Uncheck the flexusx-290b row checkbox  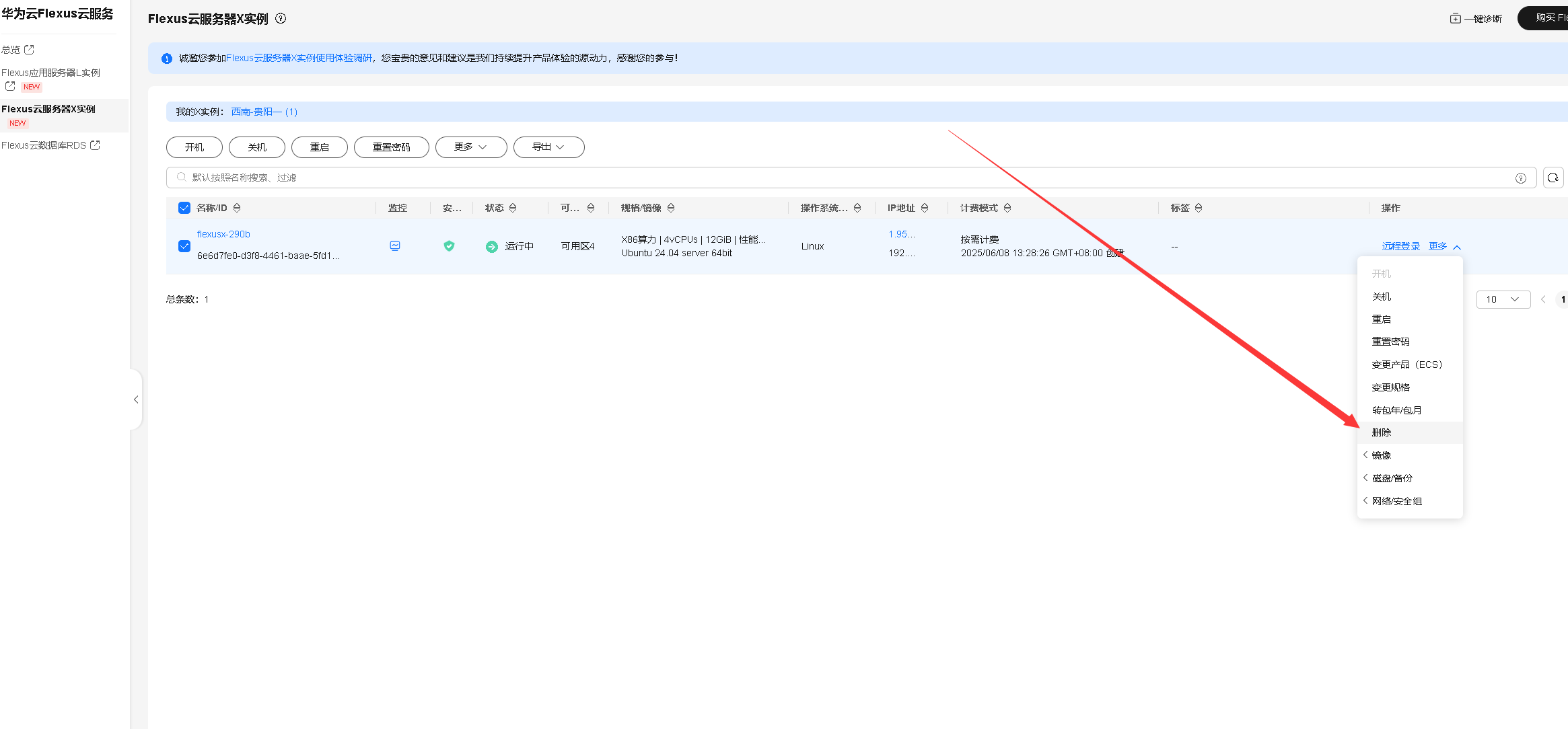184,246
